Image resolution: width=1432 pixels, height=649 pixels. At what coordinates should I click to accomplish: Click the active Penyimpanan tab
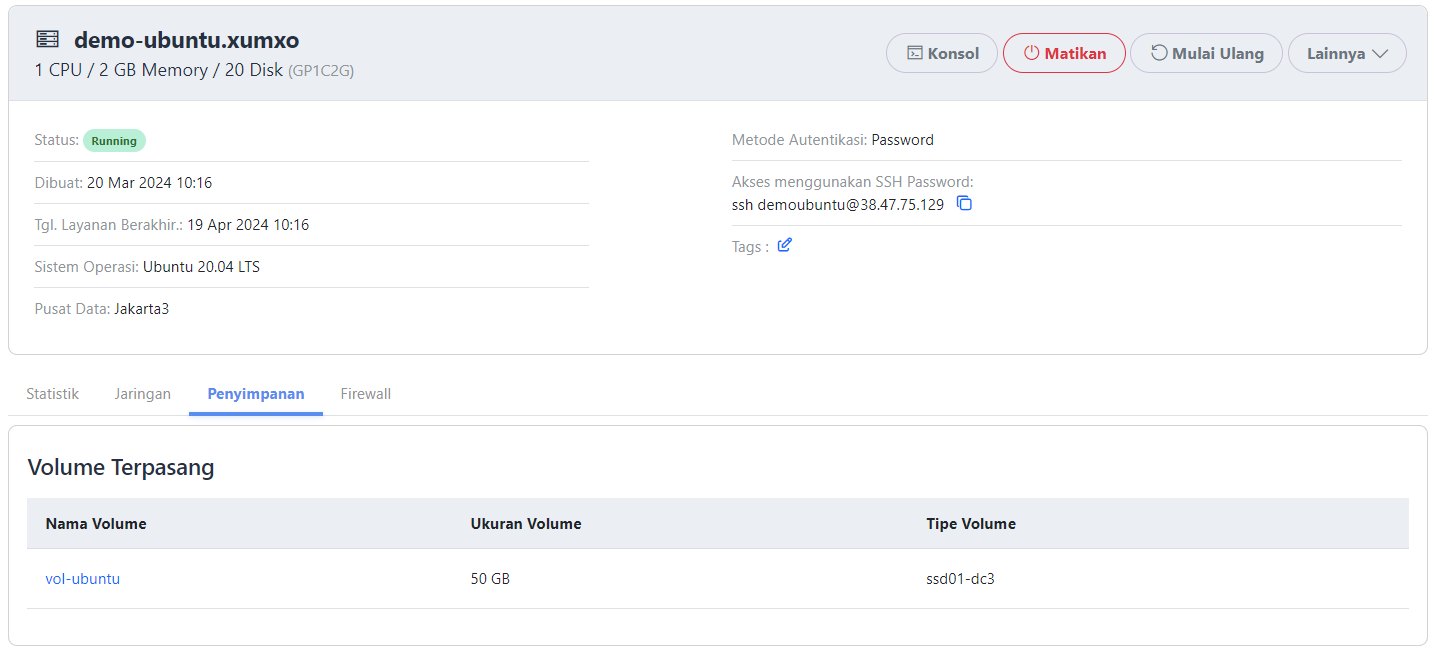(255, 393)
